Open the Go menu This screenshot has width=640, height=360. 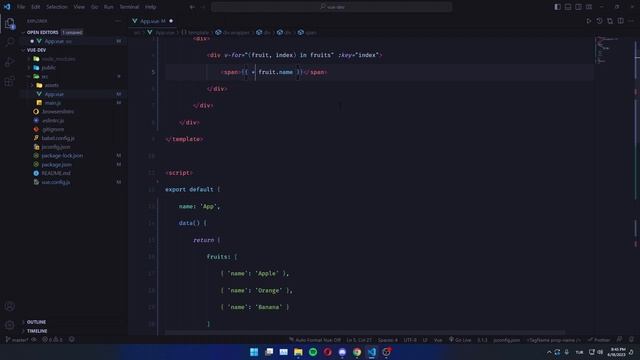94,7
